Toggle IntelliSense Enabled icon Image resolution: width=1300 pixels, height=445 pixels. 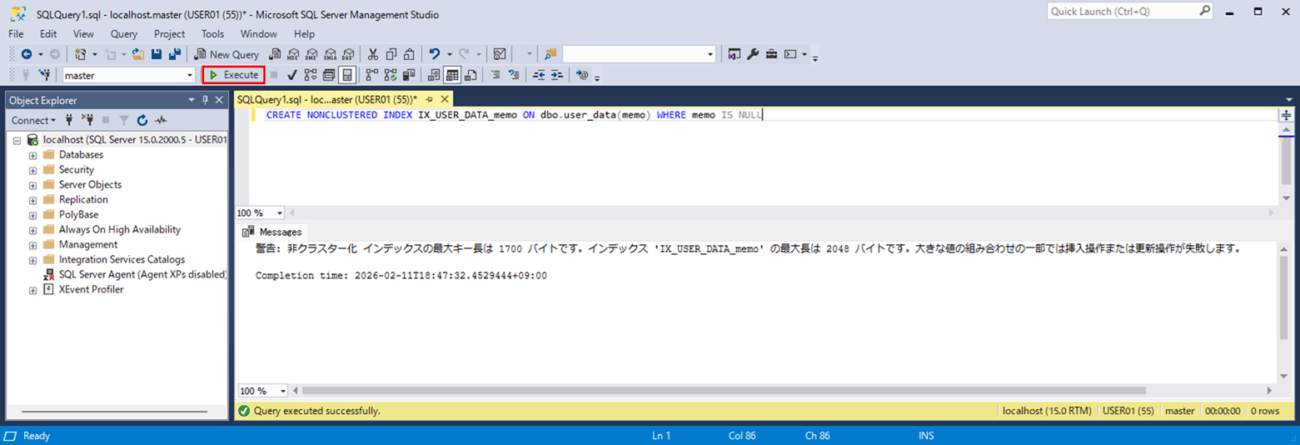(x=347, y=75)
